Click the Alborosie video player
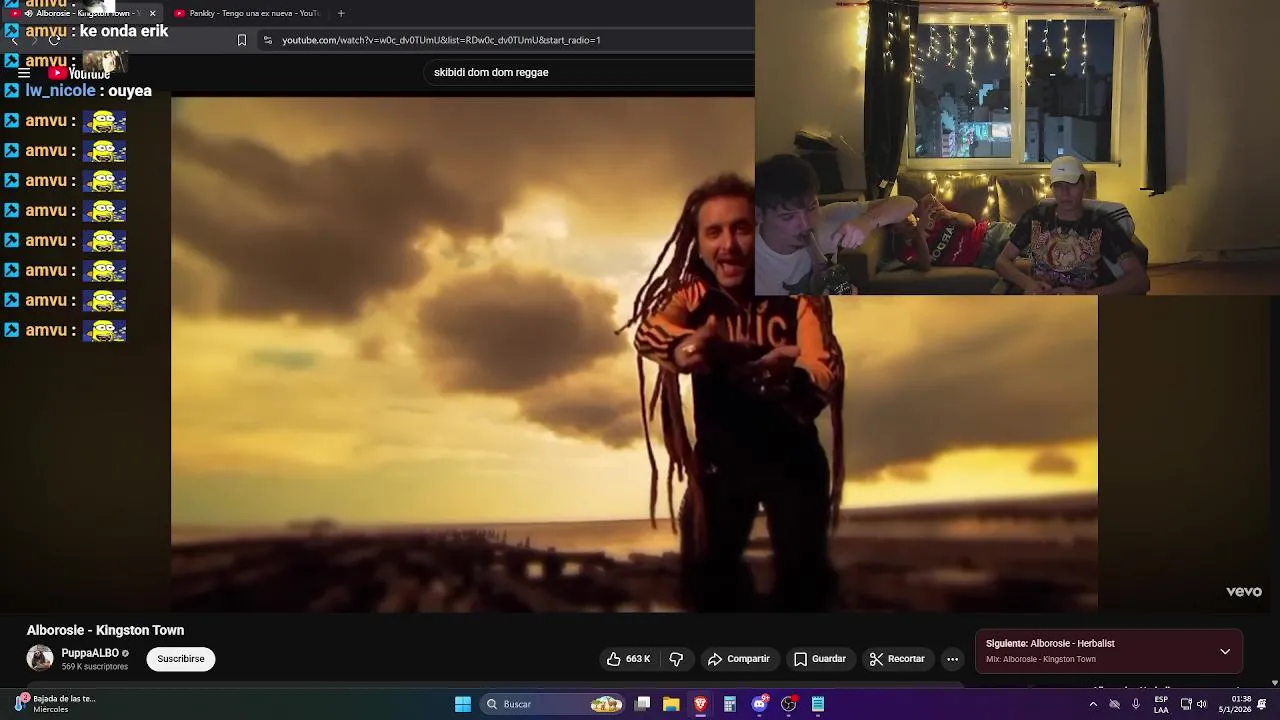Screen dimensions: 1280x720 (x=634, y=354)
